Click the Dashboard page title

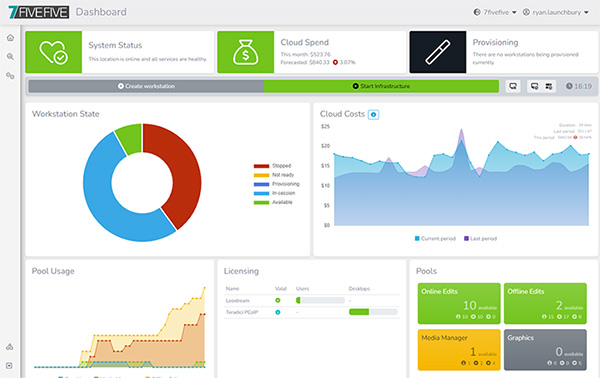[x=101, y=12]
